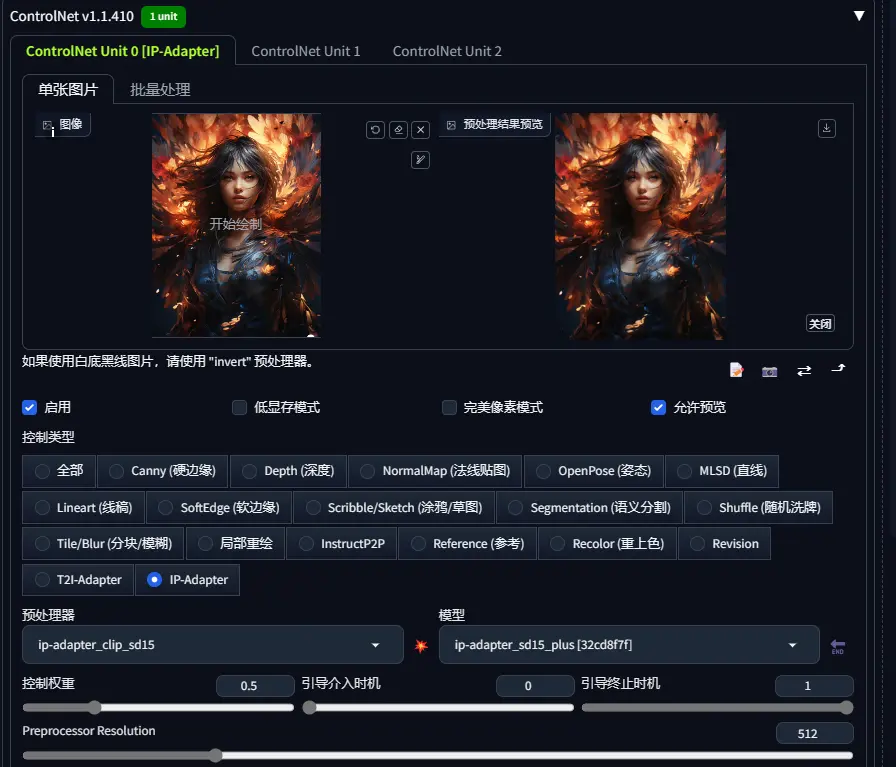
Task: Collapse the ControlNet panel with the triangle
Action: click(x=859, y=15)
